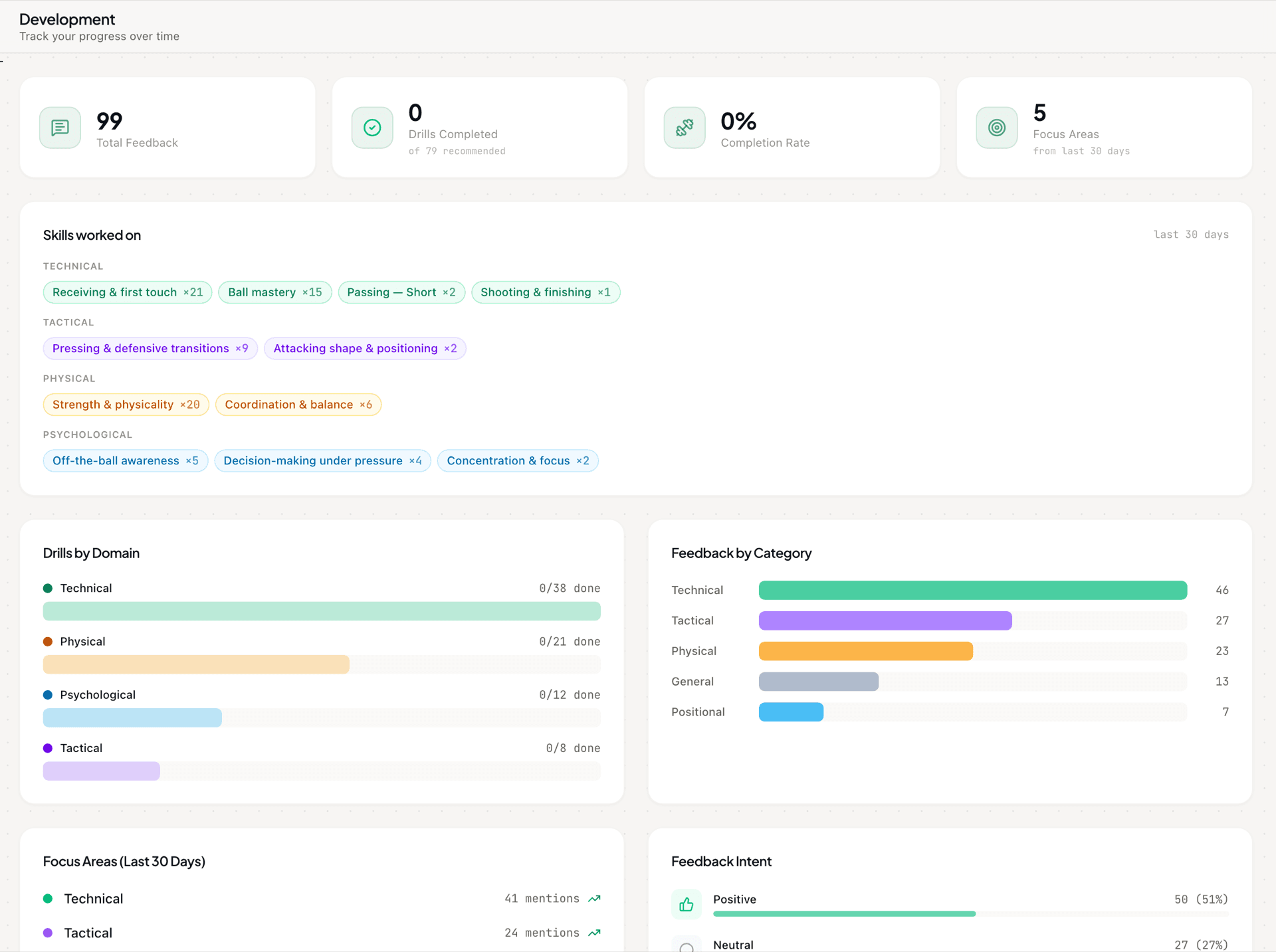Click the Drills Completed checkmark icon
Viewport: 1276px width, 952px height.
(372, 128)
